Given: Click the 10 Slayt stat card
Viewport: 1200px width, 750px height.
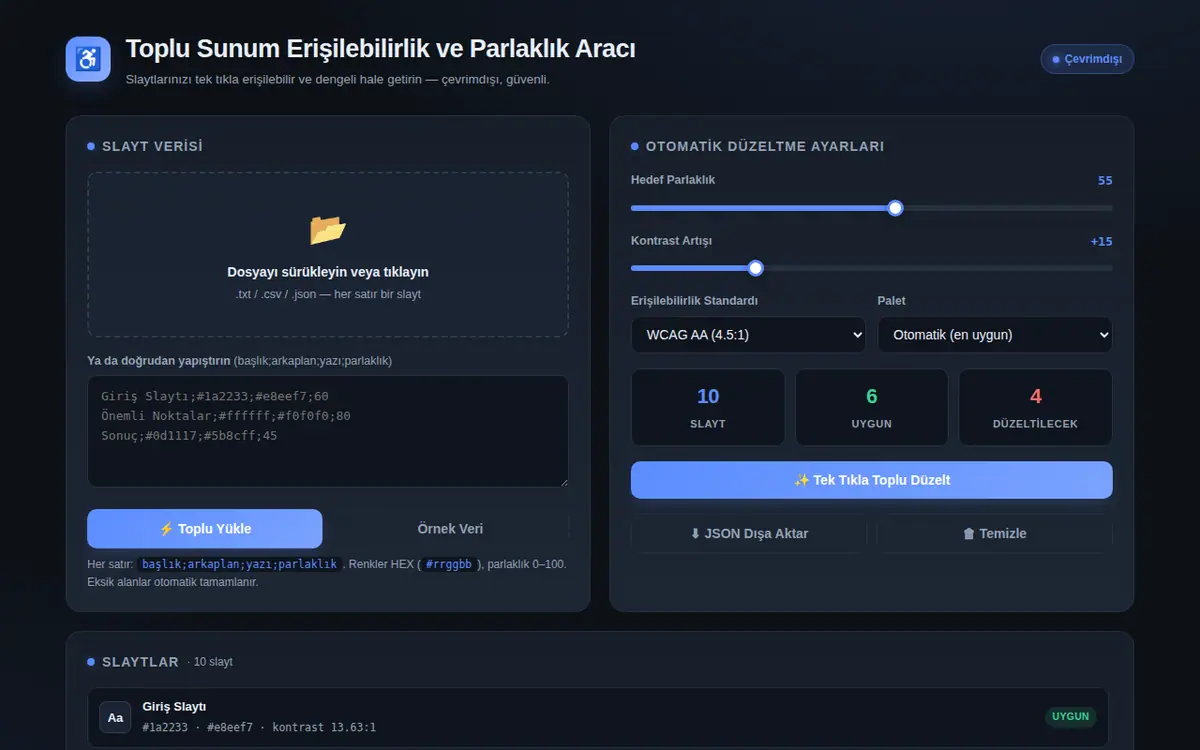Looking at the screenshot, I should tap(708, 407).
